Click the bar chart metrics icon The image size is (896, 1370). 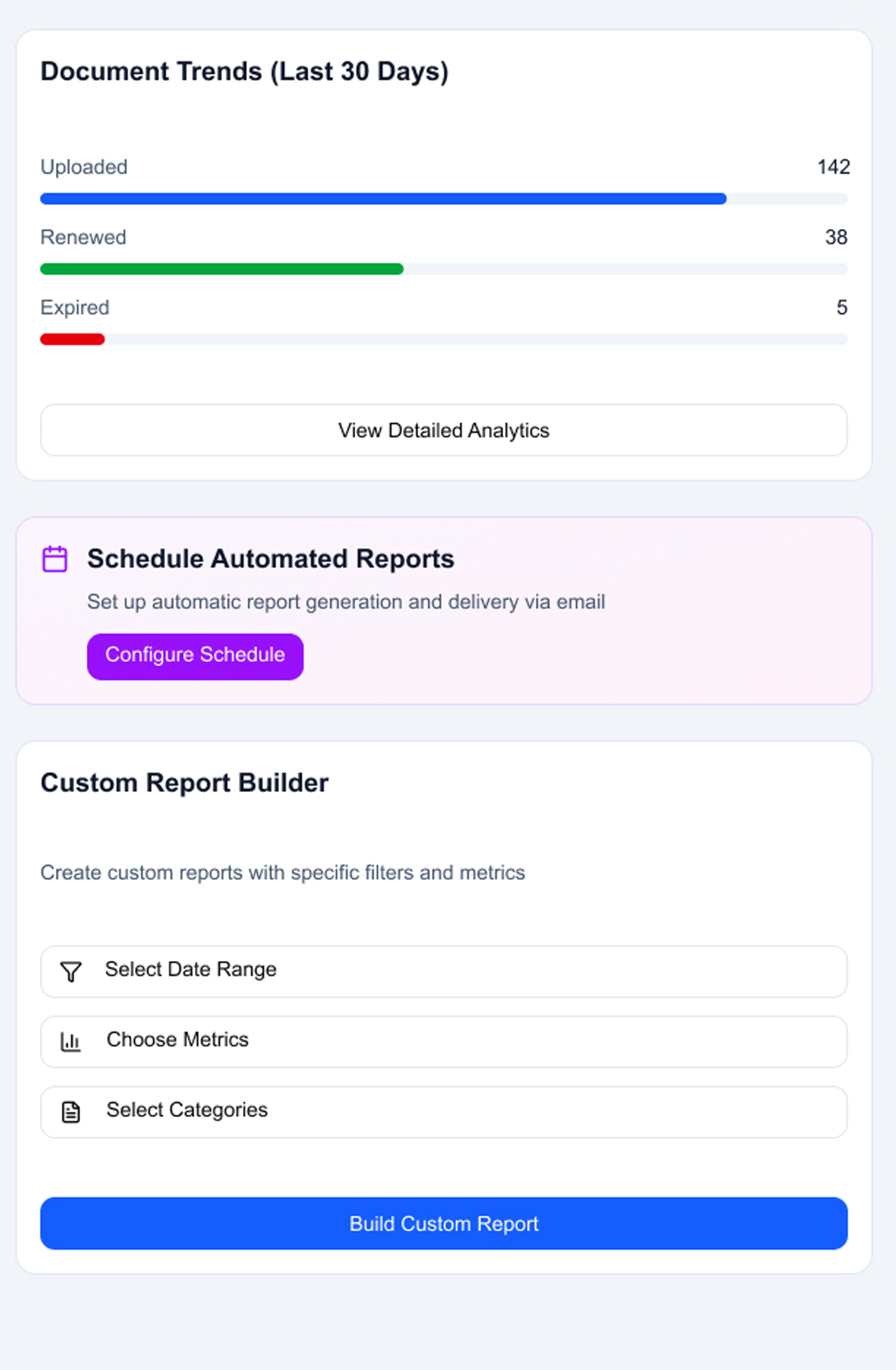[70, 1042]
